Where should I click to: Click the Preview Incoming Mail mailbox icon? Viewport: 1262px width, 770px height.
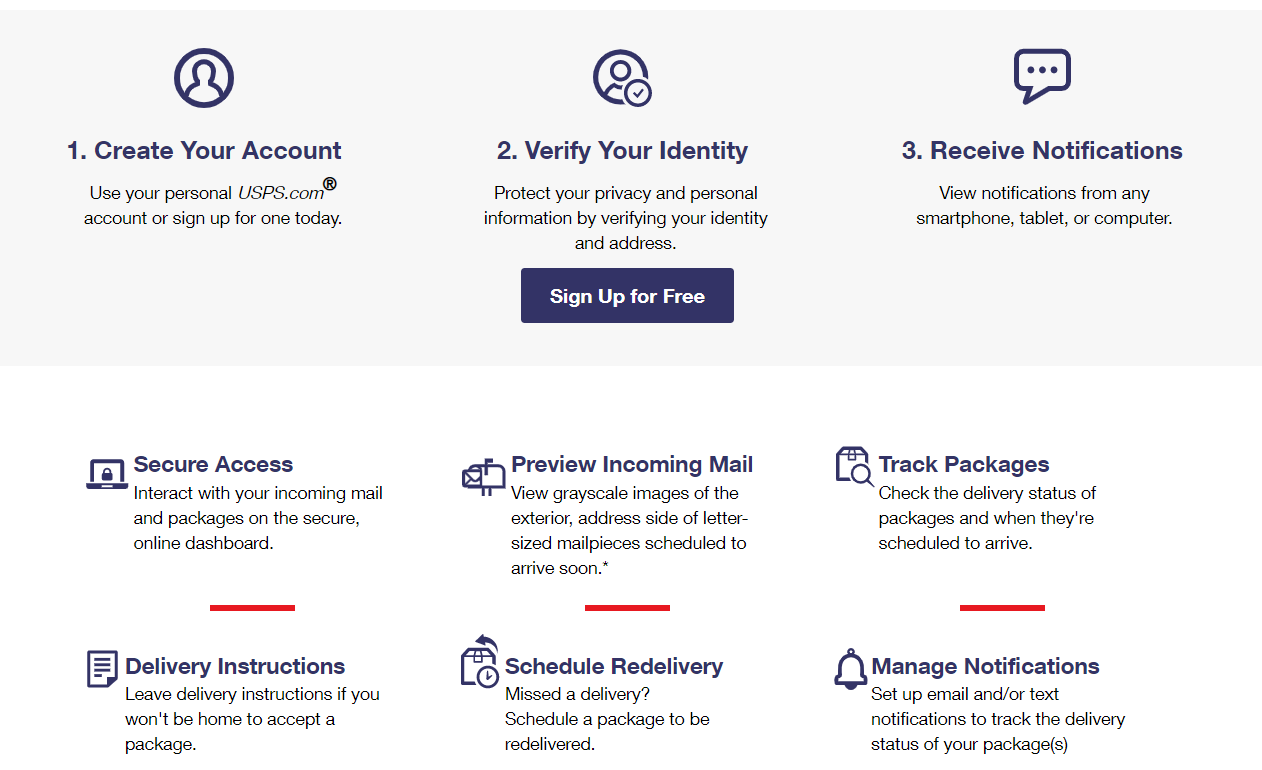click(483, 476)
